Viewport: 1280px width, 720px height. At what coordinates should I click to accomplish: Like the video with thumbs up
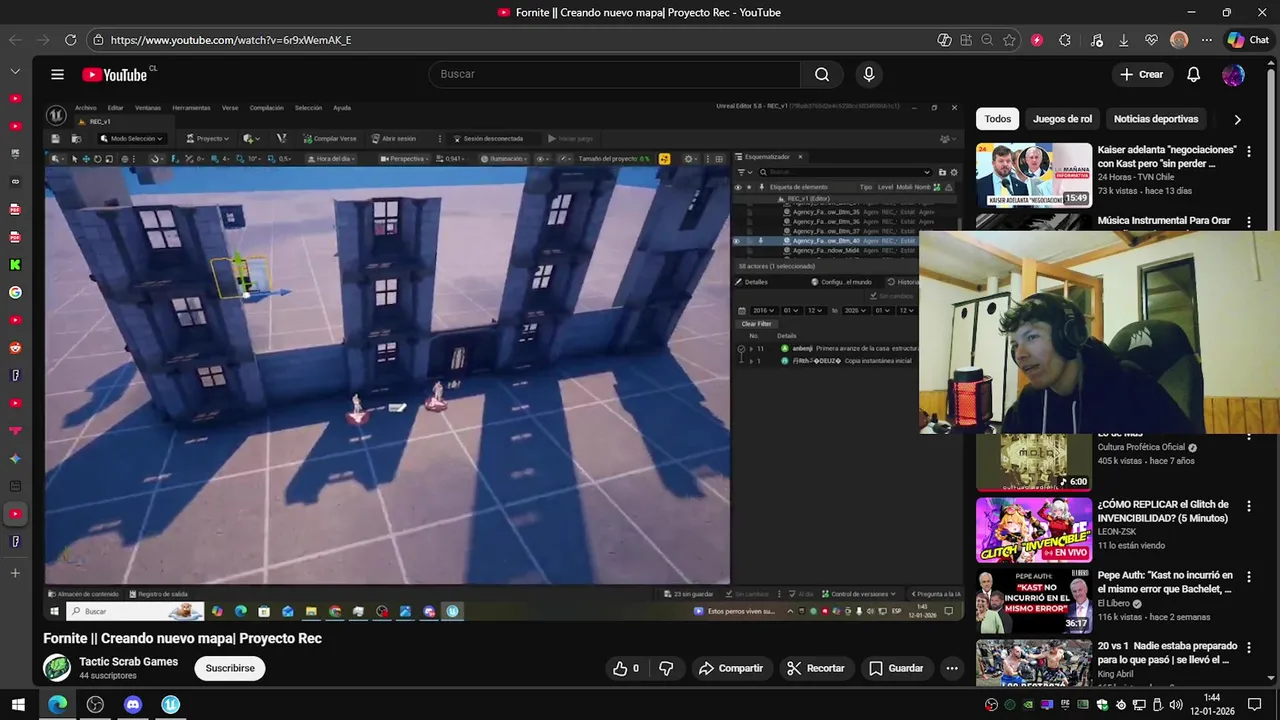coord(626,668)
